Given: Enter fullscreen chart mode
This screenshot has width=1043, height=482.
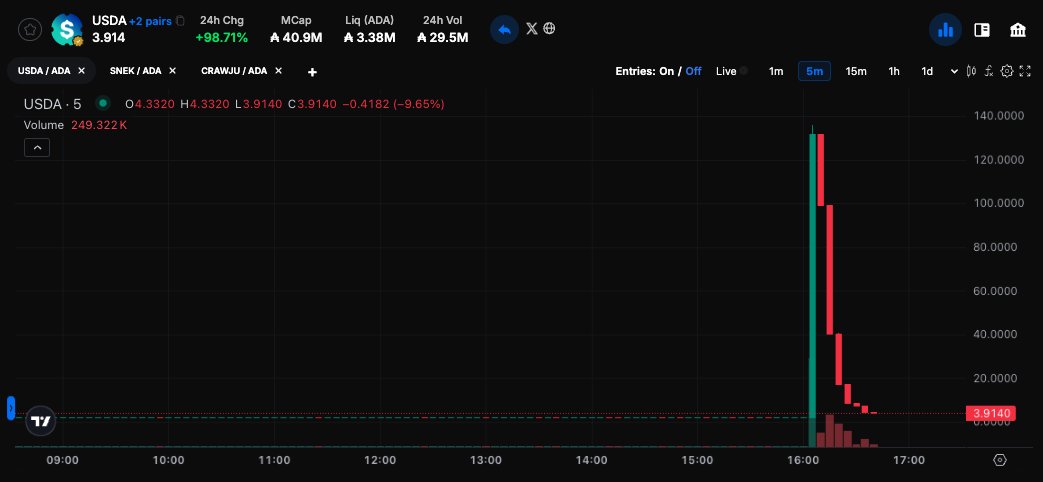Looking at the screenshot, I should (x=1025, y=71).
